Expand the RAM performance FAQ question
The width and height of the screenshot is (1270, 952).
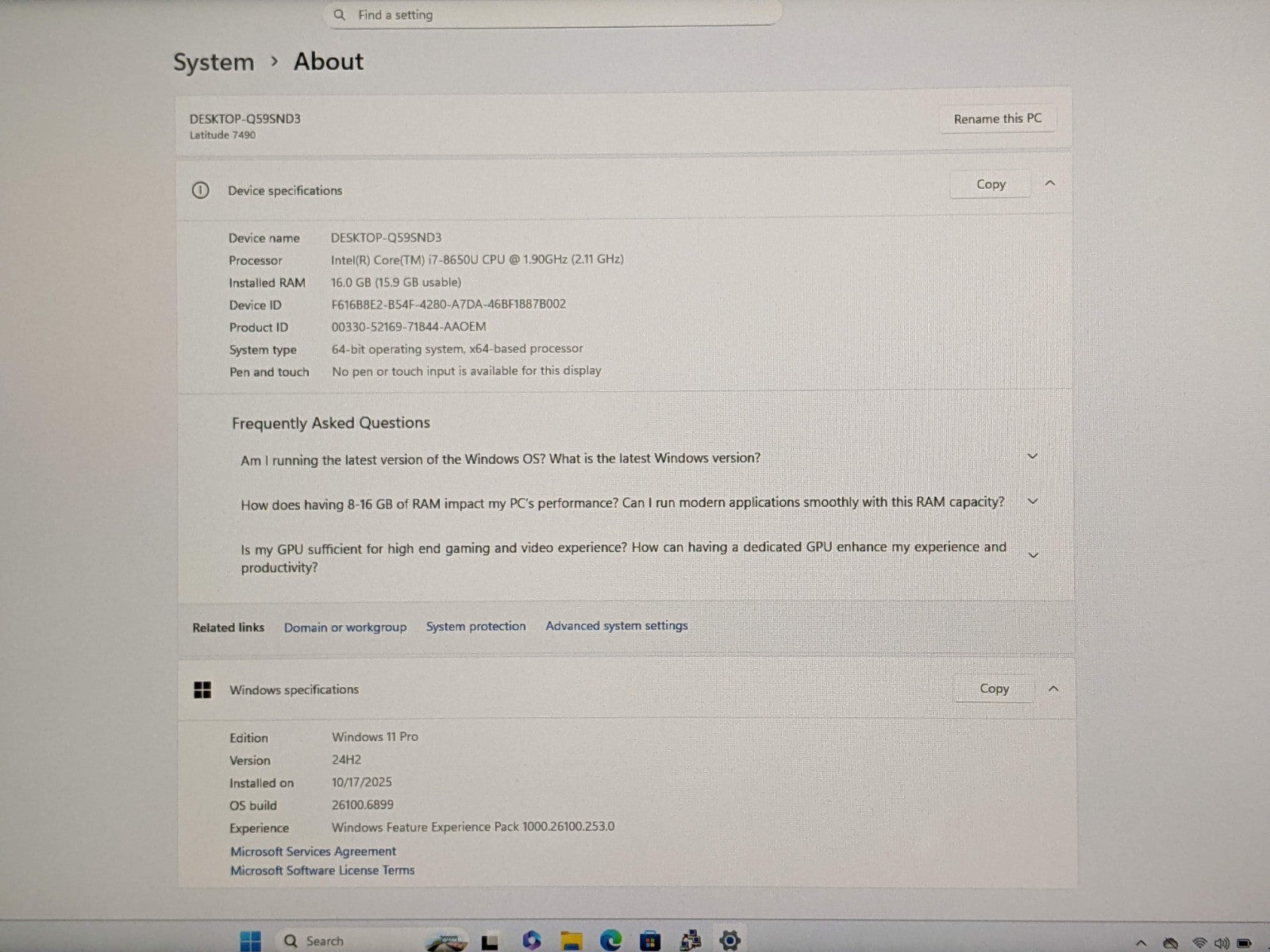[x=1033, y=502]
